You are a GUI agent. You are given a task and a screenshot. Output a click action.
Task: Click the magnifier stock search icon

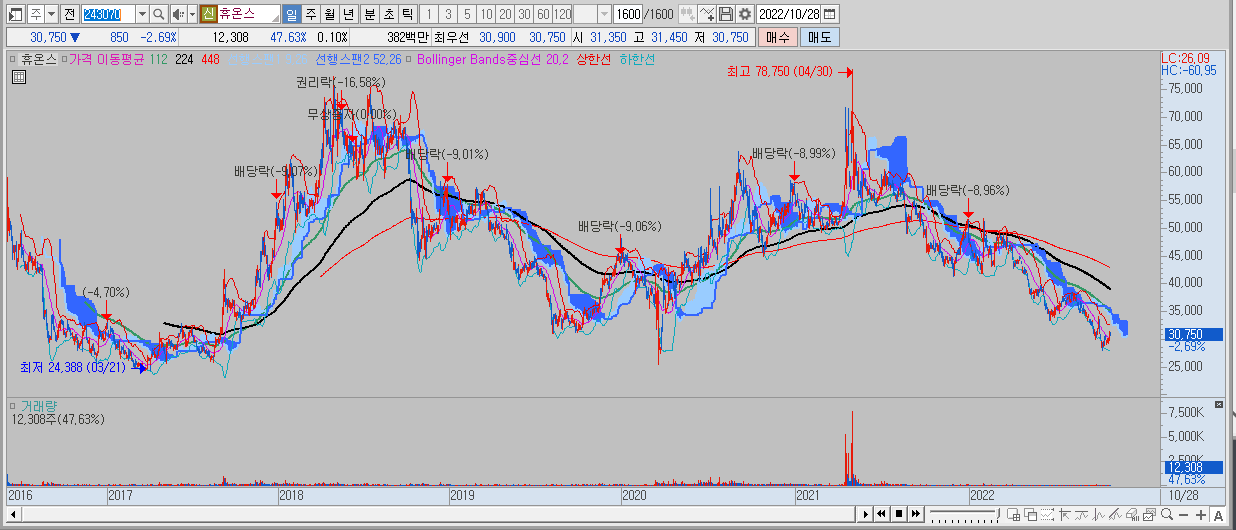tap(158, 14)
